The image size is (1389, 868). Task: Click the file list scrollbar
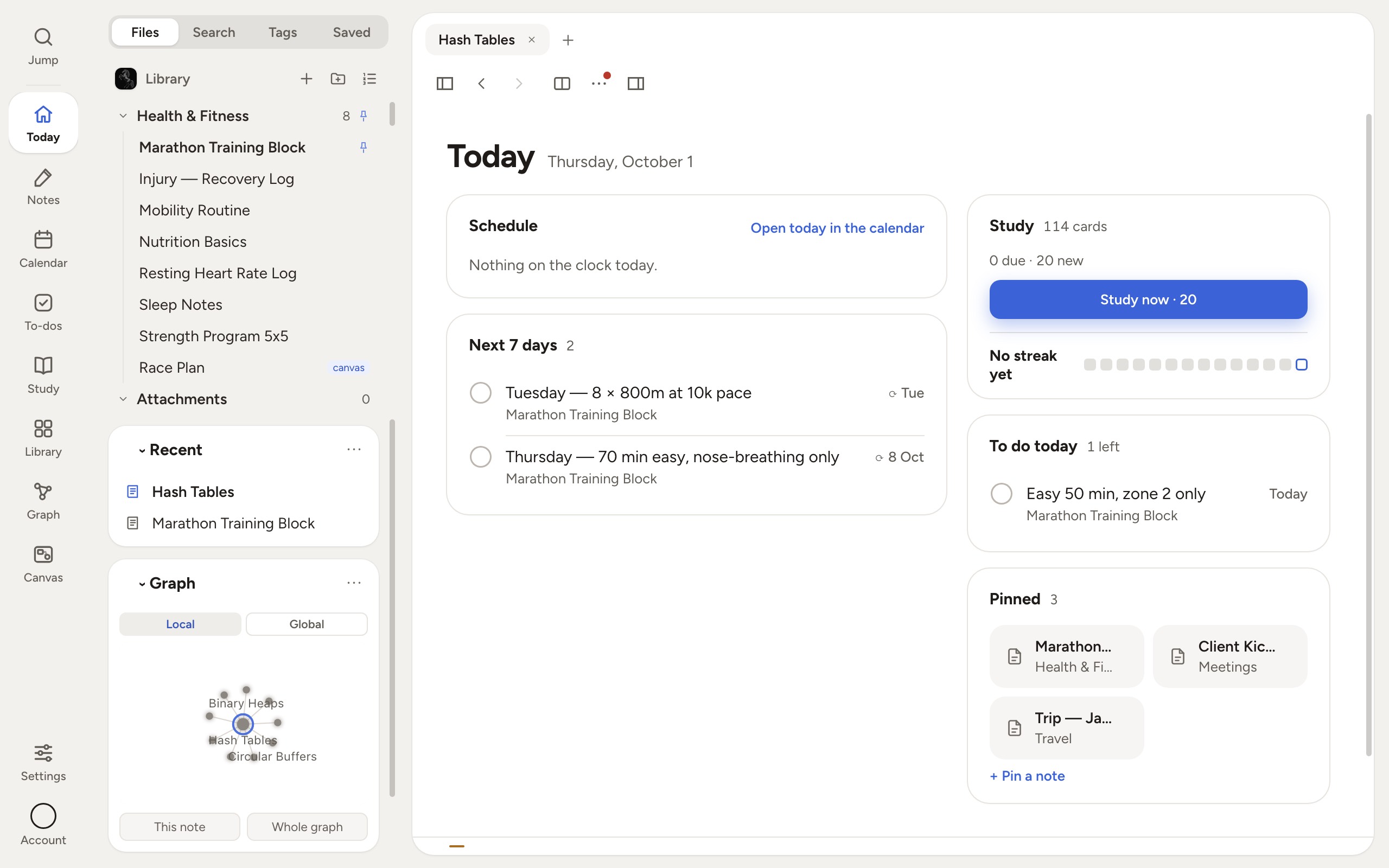[x=392, y=114]
